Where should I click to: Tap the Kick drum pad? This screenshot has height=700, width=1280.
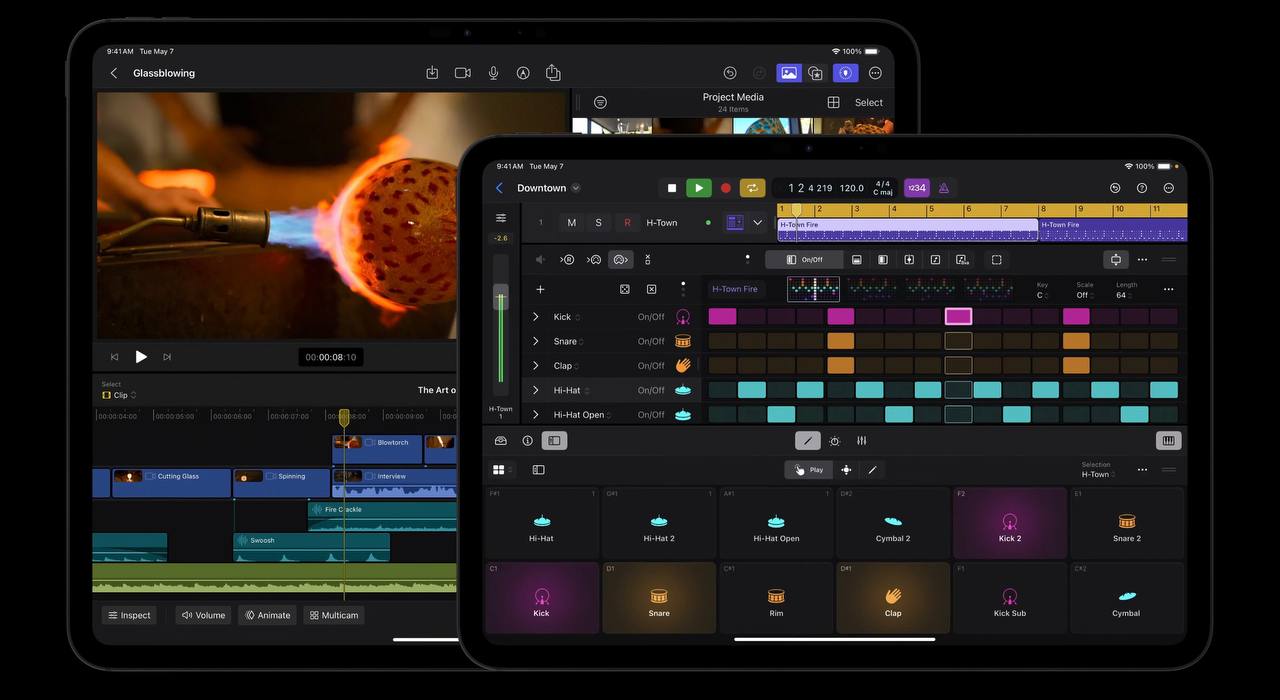[541, 598]
